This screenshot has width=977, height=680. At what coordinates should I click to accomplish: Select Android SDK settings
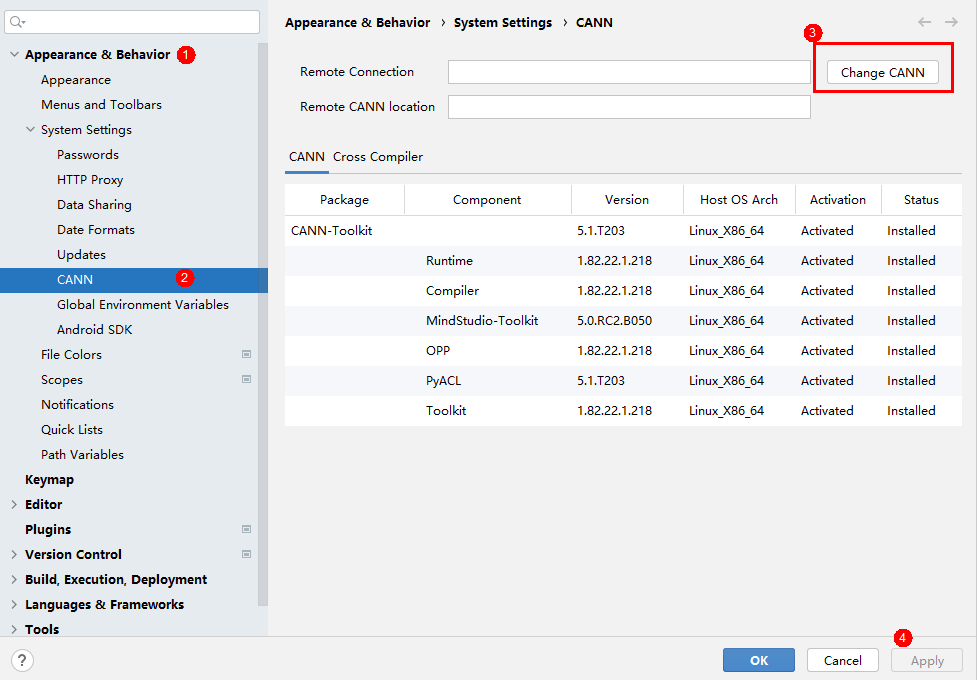(x=95, y=329)
